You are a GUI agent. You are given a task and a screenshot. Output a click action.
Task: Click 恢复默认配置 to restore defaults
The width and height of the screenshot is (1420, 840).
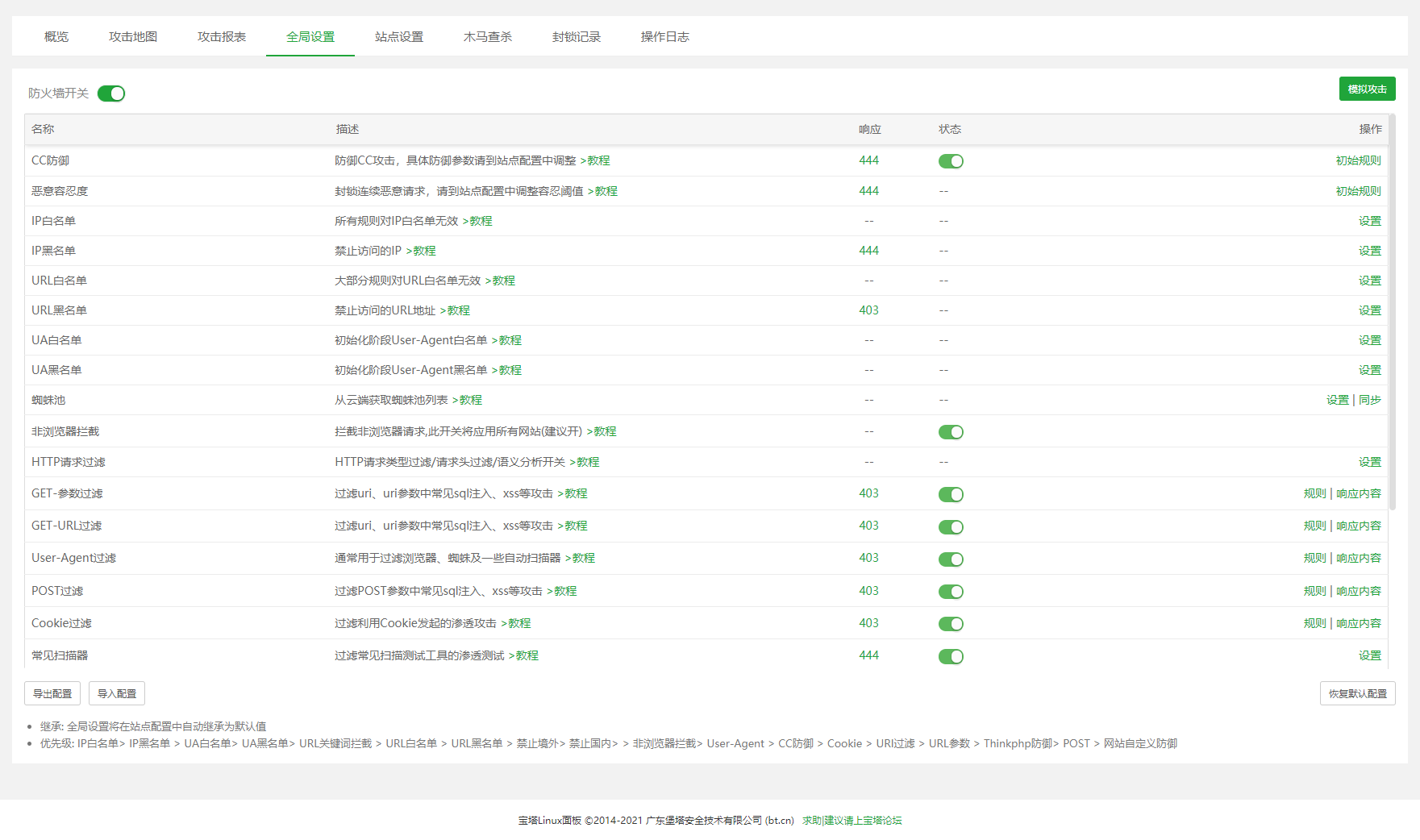(x=1357, y=693)
